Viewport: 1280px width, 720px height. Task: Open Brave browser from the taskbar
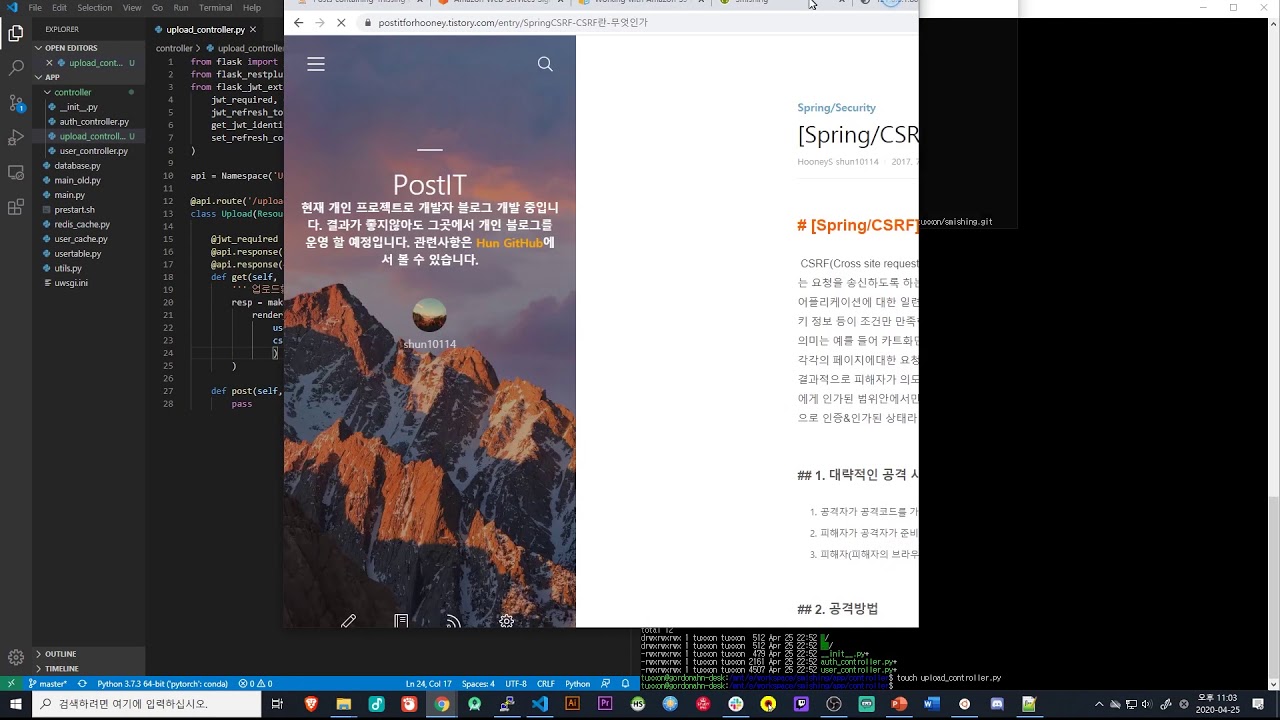pos(310,704)
